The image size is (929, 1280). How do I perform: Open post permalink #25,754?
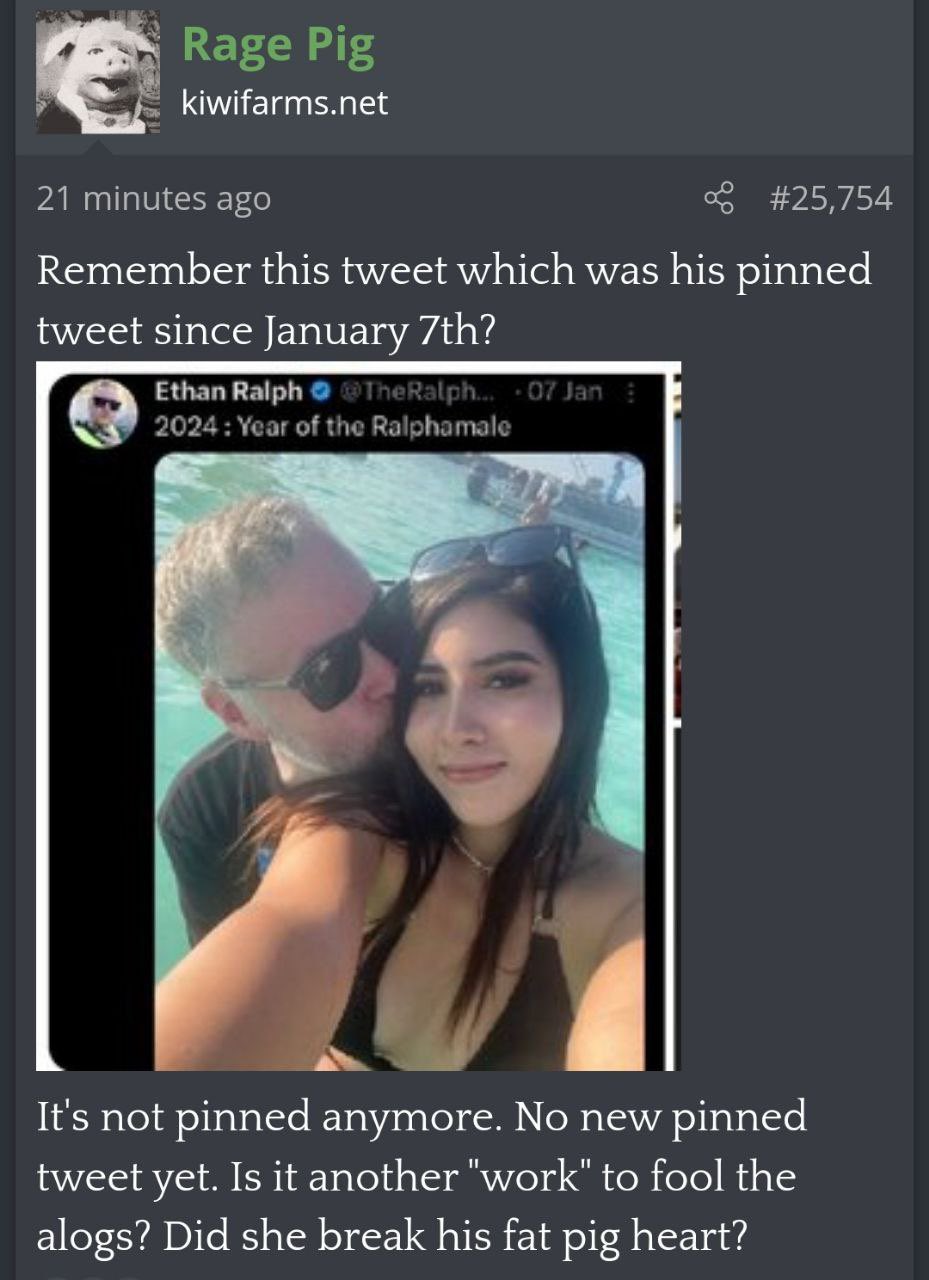click(x=831, y=198)
